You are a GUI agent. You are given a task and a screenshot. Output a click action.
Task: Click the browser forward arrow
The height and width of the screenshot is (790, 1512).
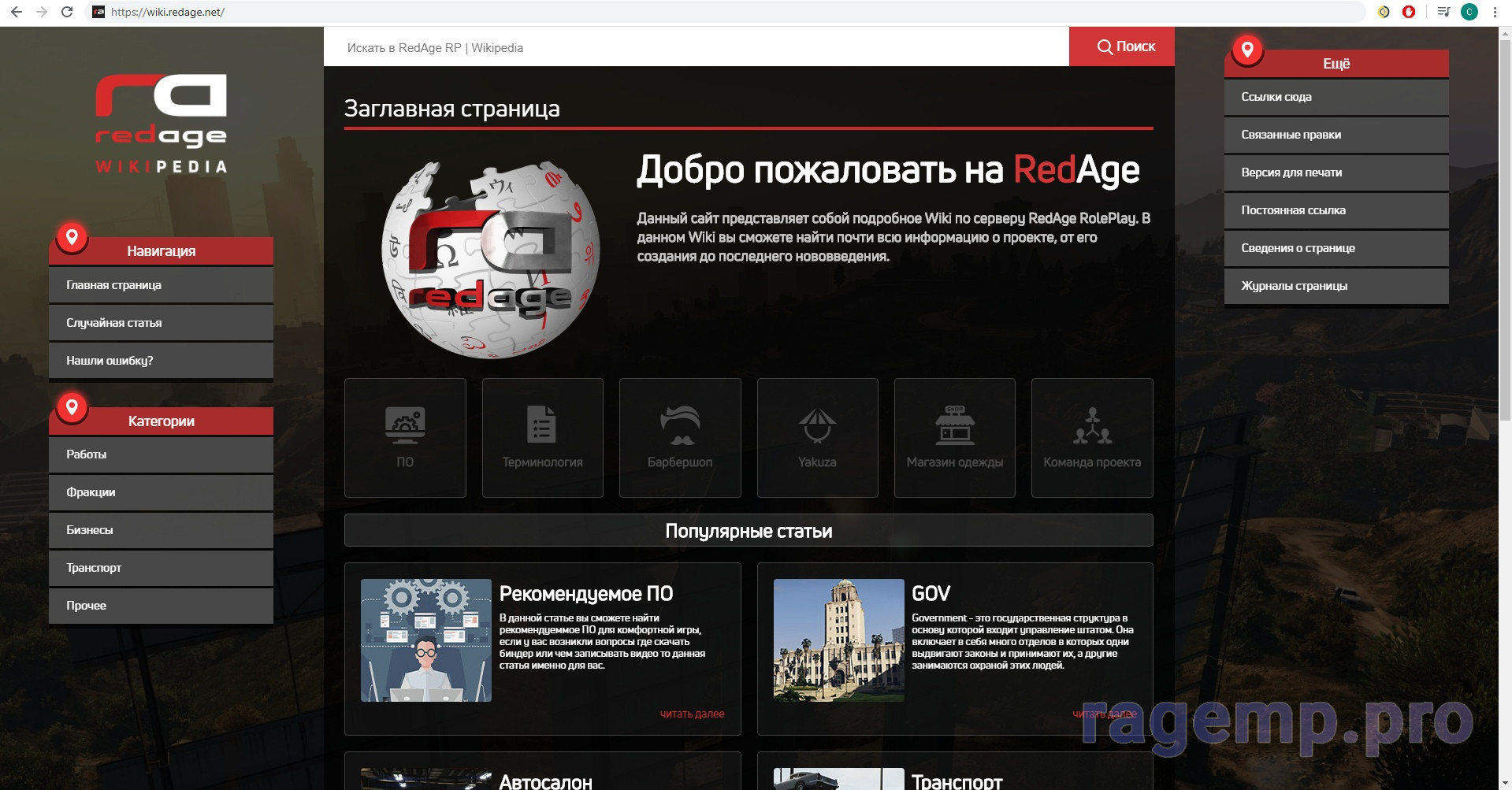point(42,12)
